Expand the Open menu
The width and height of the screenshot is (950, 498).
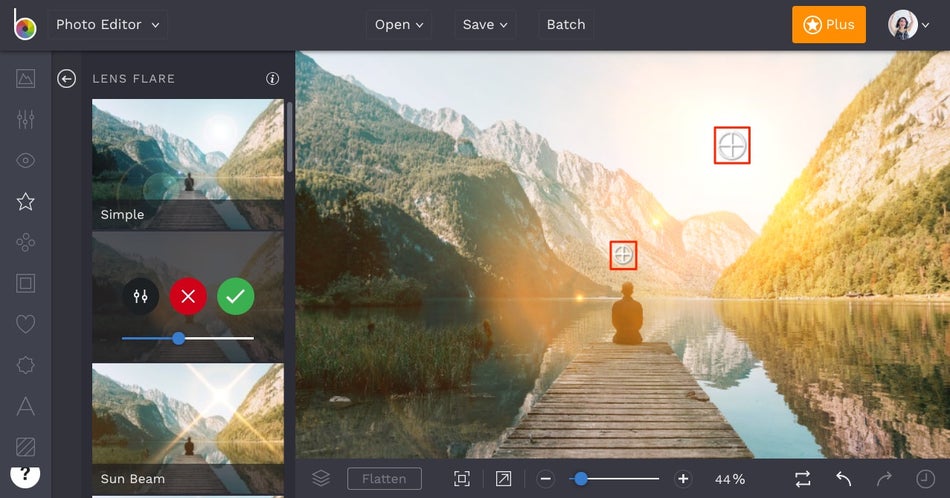coord(398,25)
